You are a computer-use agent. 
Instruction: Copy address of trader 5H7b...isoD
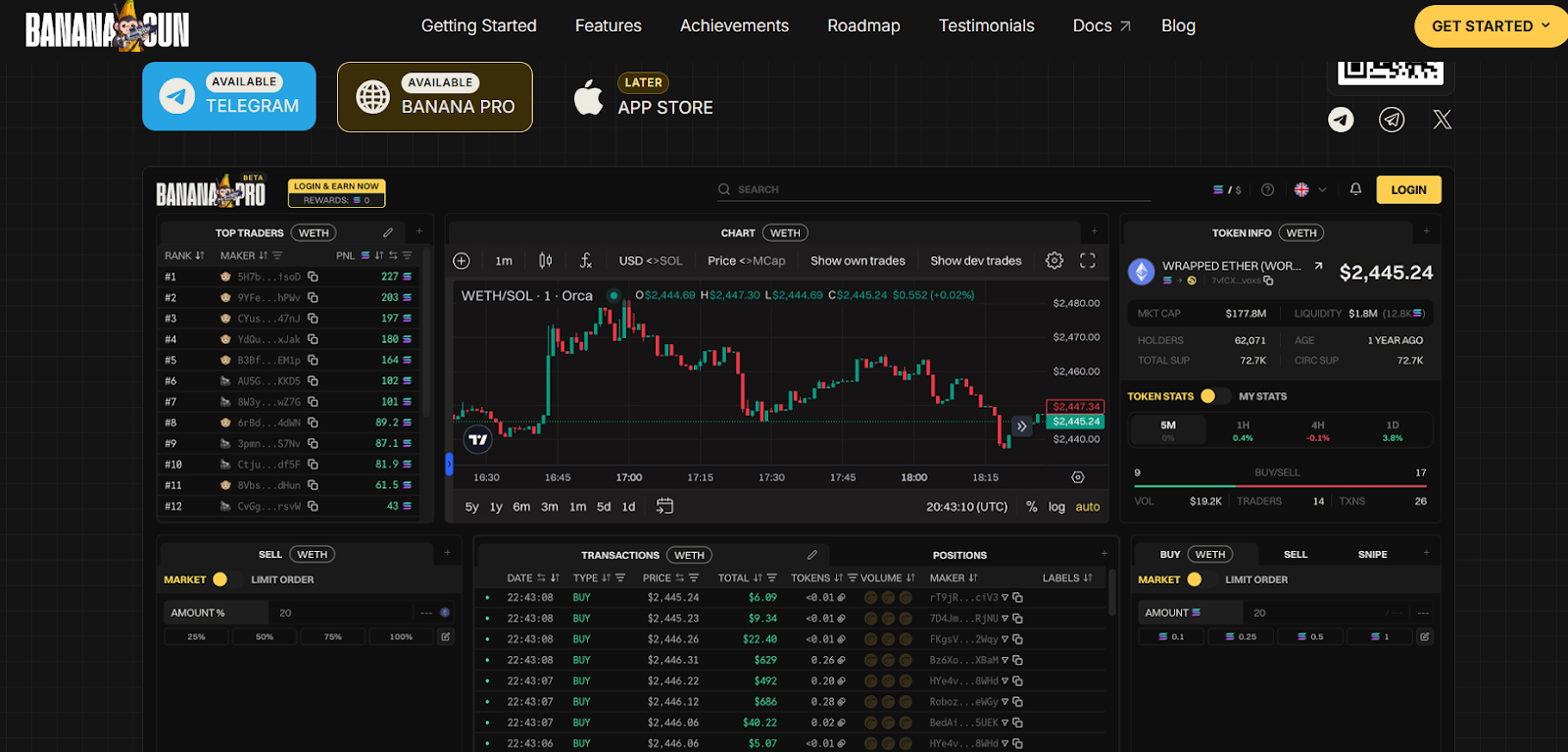coord(313,276)
